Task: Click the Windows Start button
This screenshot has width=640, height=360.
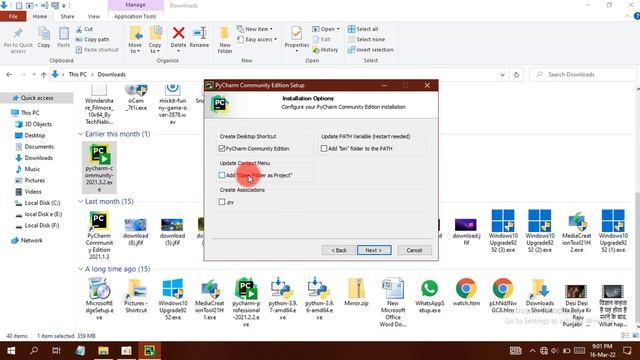Action: pyautogui.click(x=11, y=351)
